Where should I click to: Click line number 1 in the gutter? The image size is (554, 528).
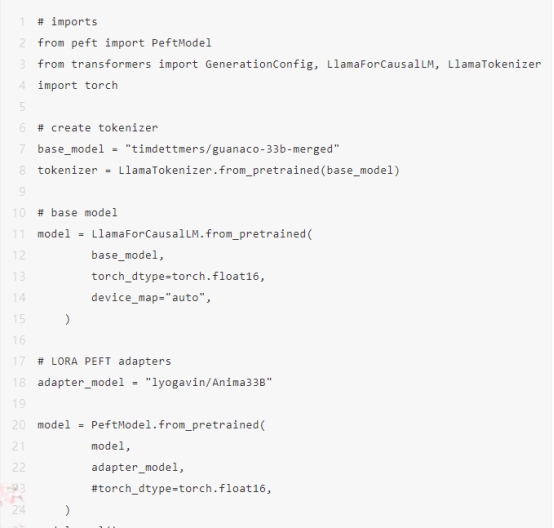click(22, 22)
